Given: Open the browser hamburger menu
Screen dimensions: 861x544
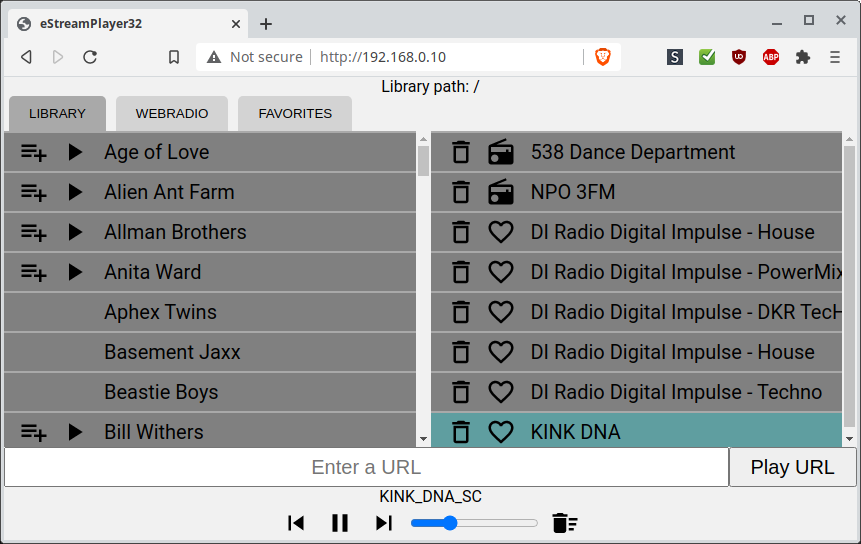Looking at the screenshot, I should point(835,57).
